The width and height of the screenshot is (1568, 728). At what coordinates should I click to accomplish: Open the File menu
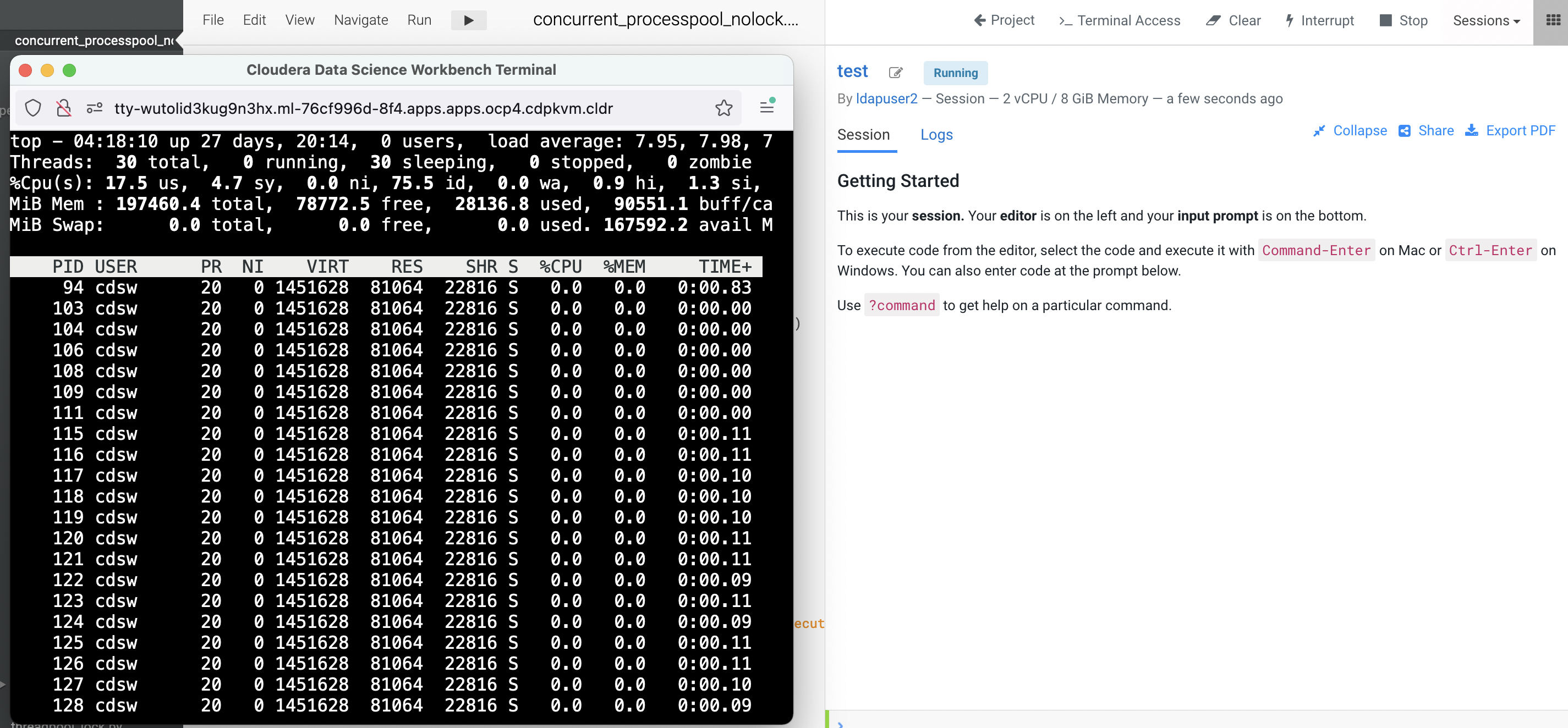click(212, 20)
